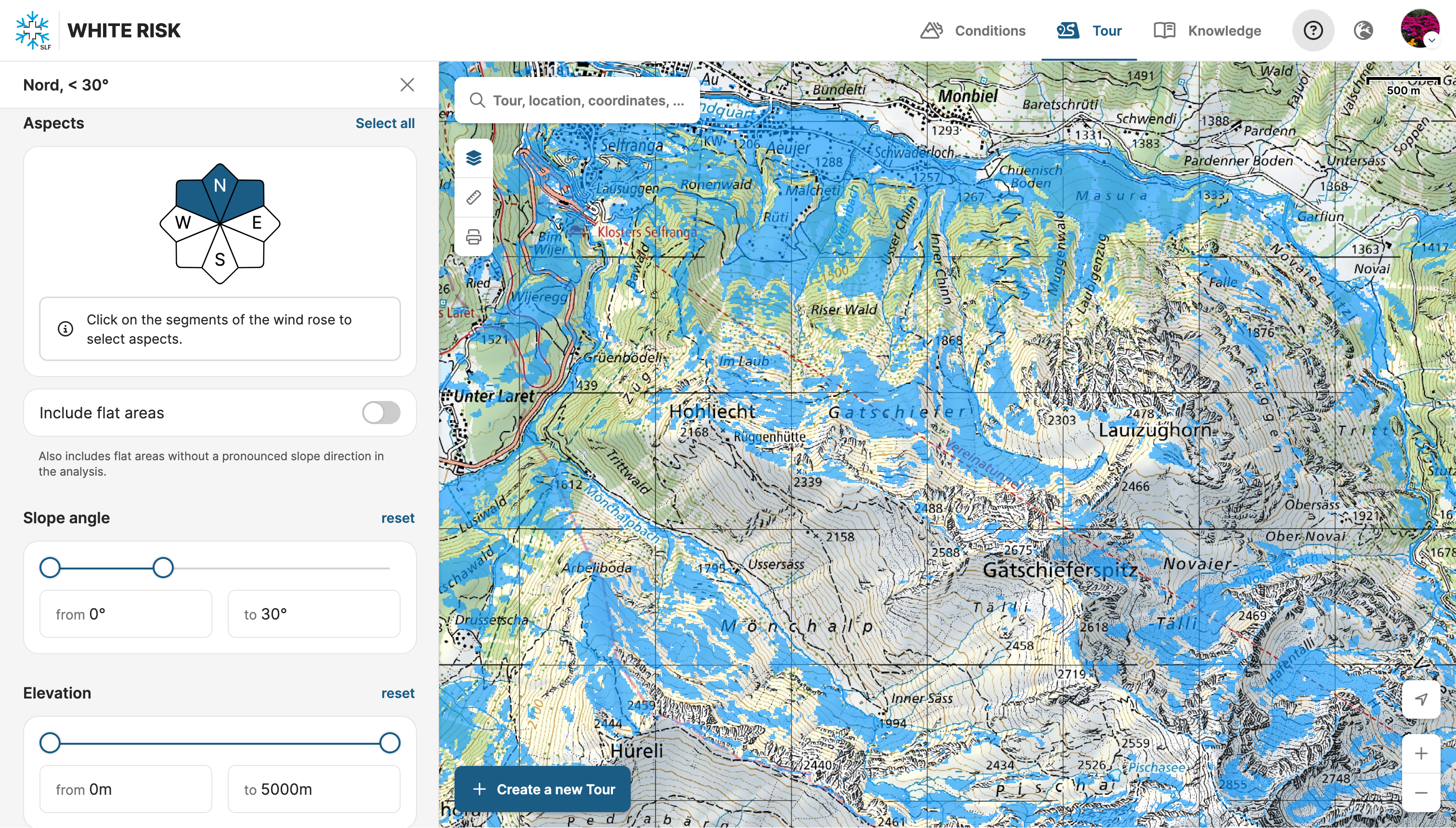
Task: Click the map search input field
Action: (x=586, y=101)
